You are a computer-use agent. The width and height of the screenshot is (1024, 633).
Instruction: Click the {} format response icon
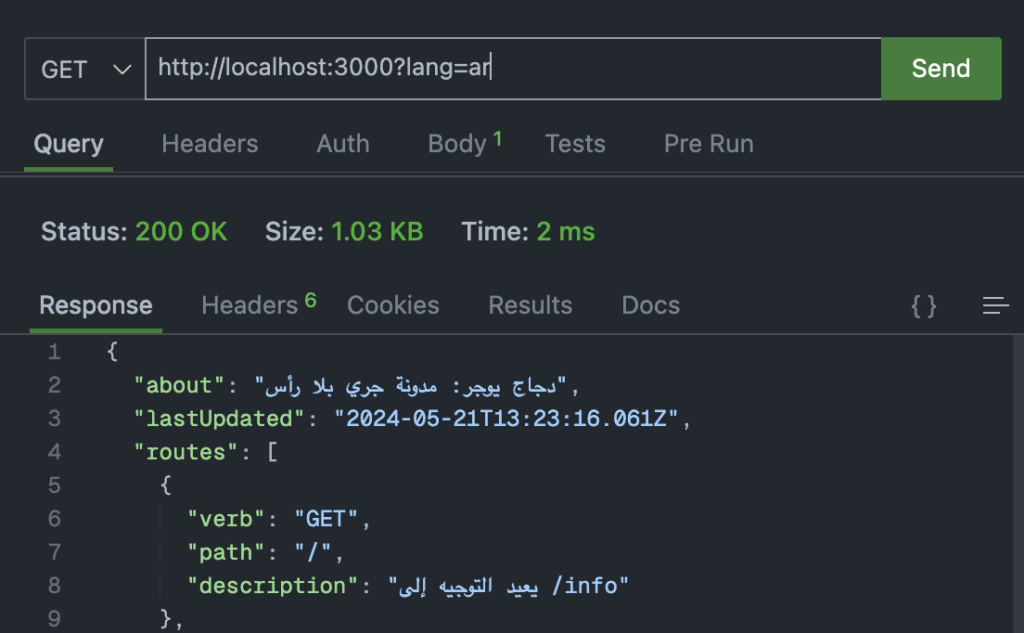coord(922,306)
